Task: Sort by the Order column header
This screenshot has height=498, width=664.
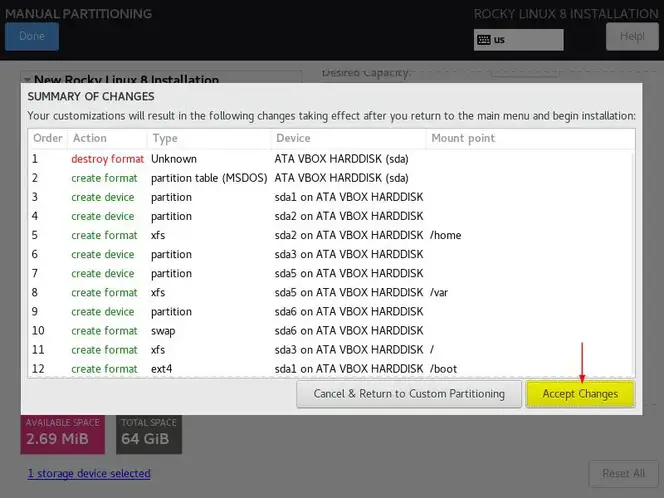Action: click(x=47, y=138)
